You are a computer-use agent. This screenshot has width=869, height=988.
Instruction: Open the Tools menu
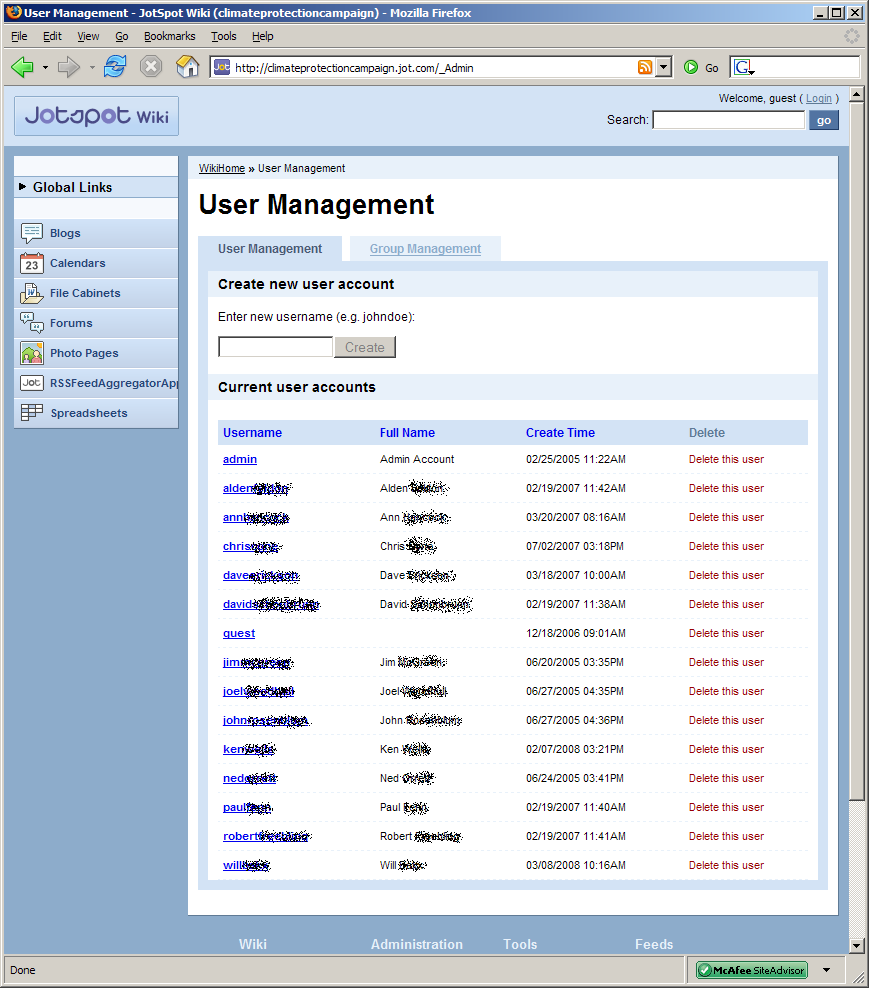click(224, 36)
